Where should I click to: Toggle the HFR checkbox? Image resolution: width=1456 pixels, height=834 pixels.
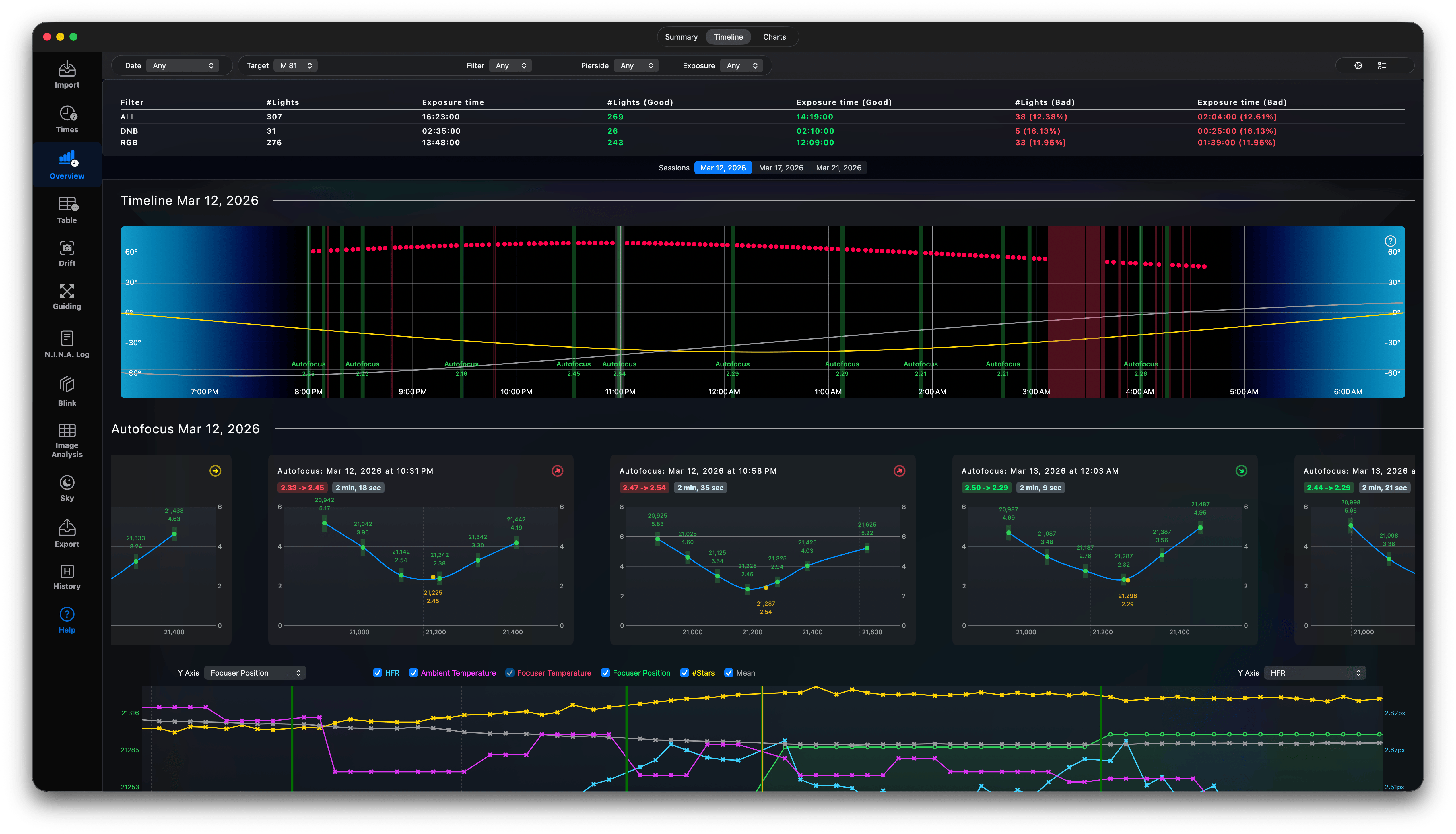(377, 672)
